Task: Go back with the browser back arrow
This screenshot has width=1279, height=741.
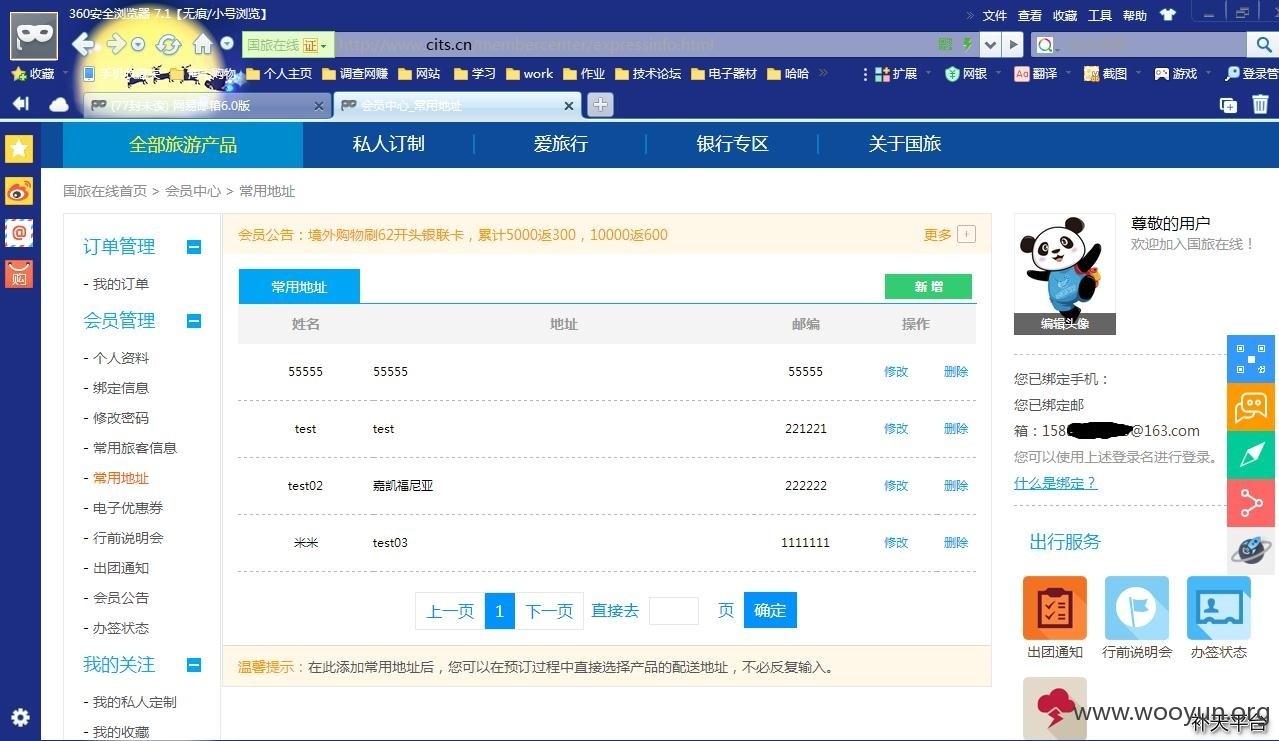Action: (83, 44)
